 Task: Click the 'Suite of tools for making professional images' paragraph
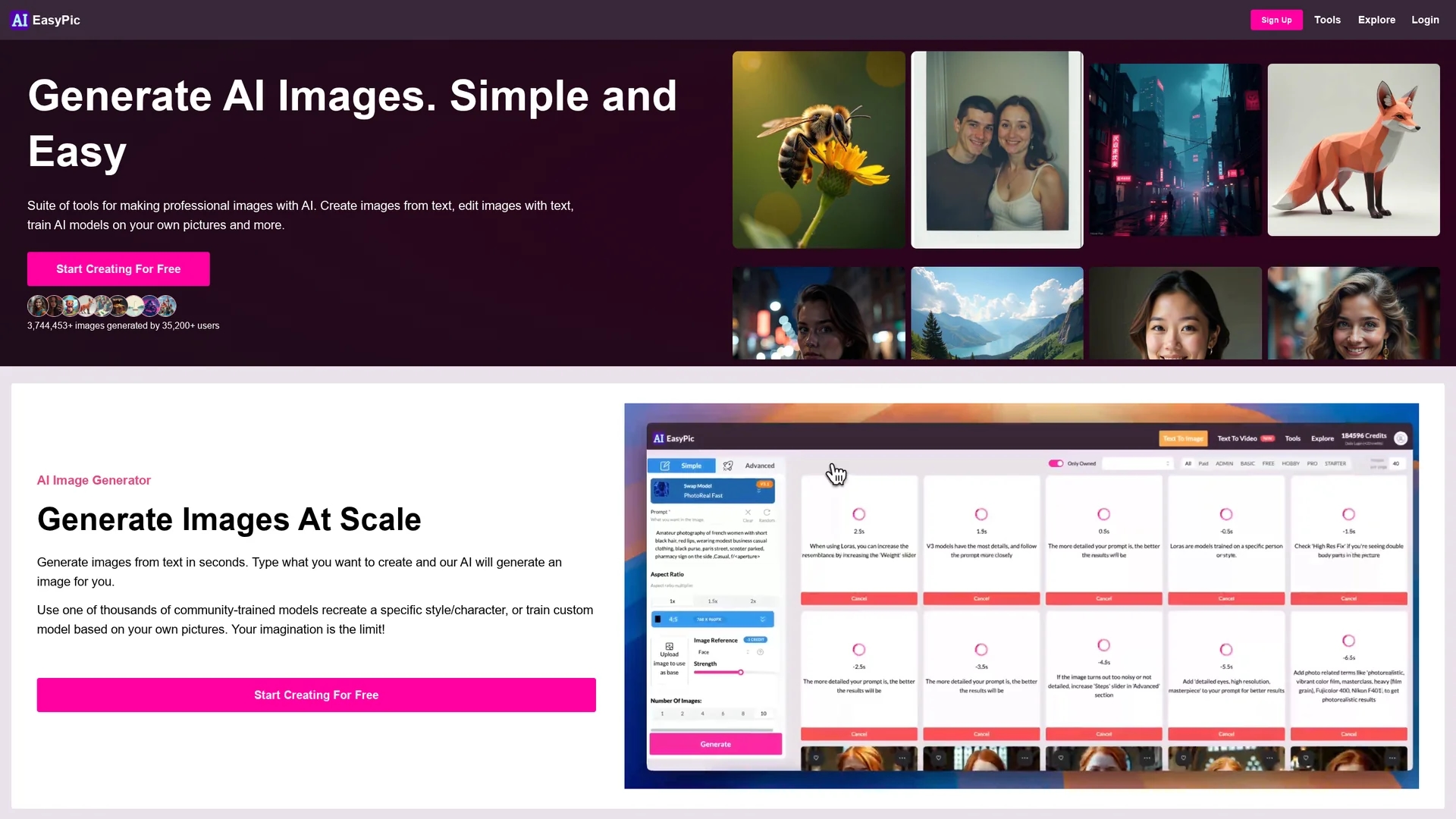point(300,215)
